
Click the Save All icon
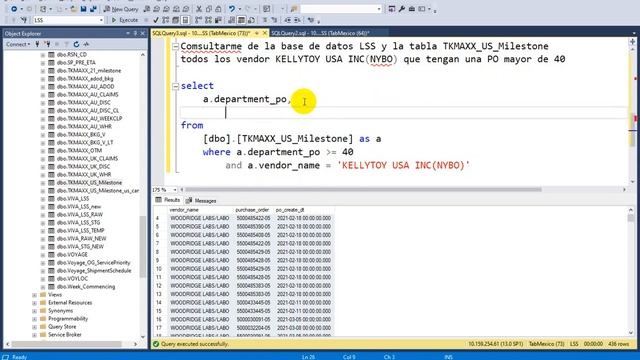tap(93, 9)
